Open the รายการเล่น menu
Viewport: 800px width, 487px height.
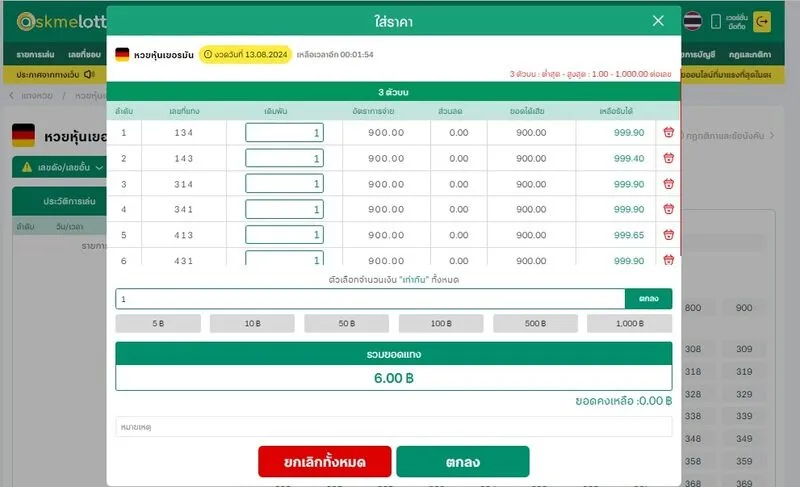[35, 55]
